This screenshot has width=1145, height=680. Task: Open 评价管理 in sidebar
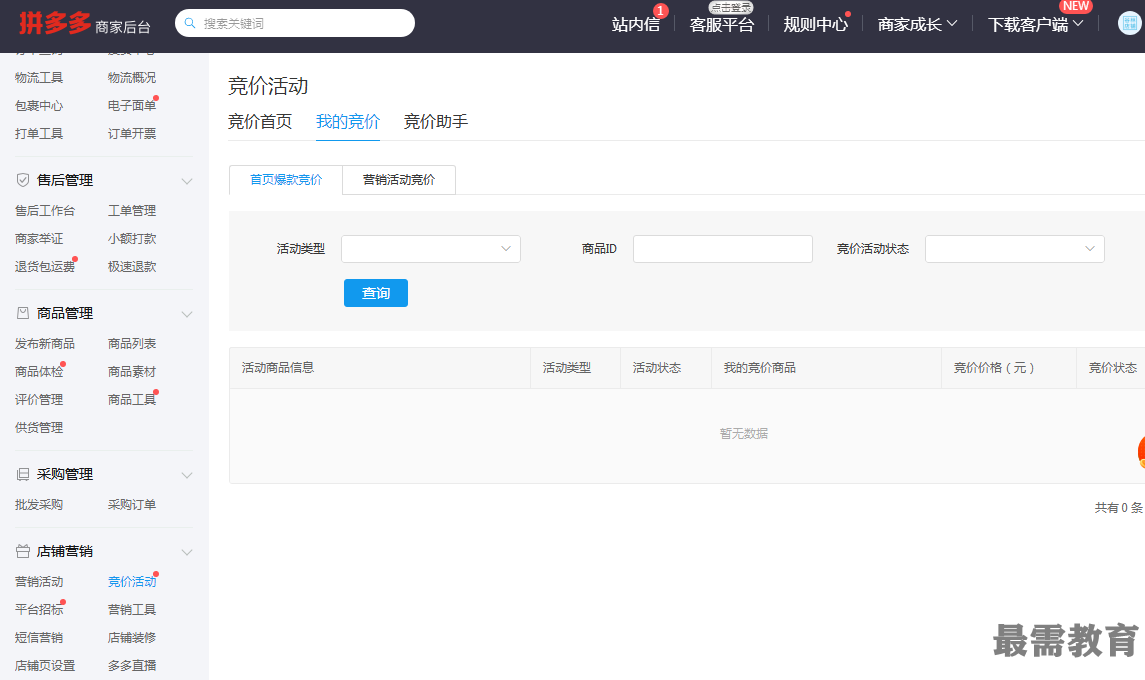click(x=39, y=400)
